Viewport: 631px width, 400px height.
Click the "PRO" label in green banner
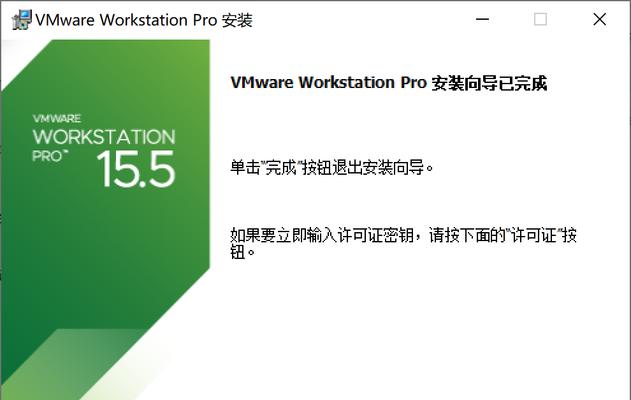click(47, 156)
